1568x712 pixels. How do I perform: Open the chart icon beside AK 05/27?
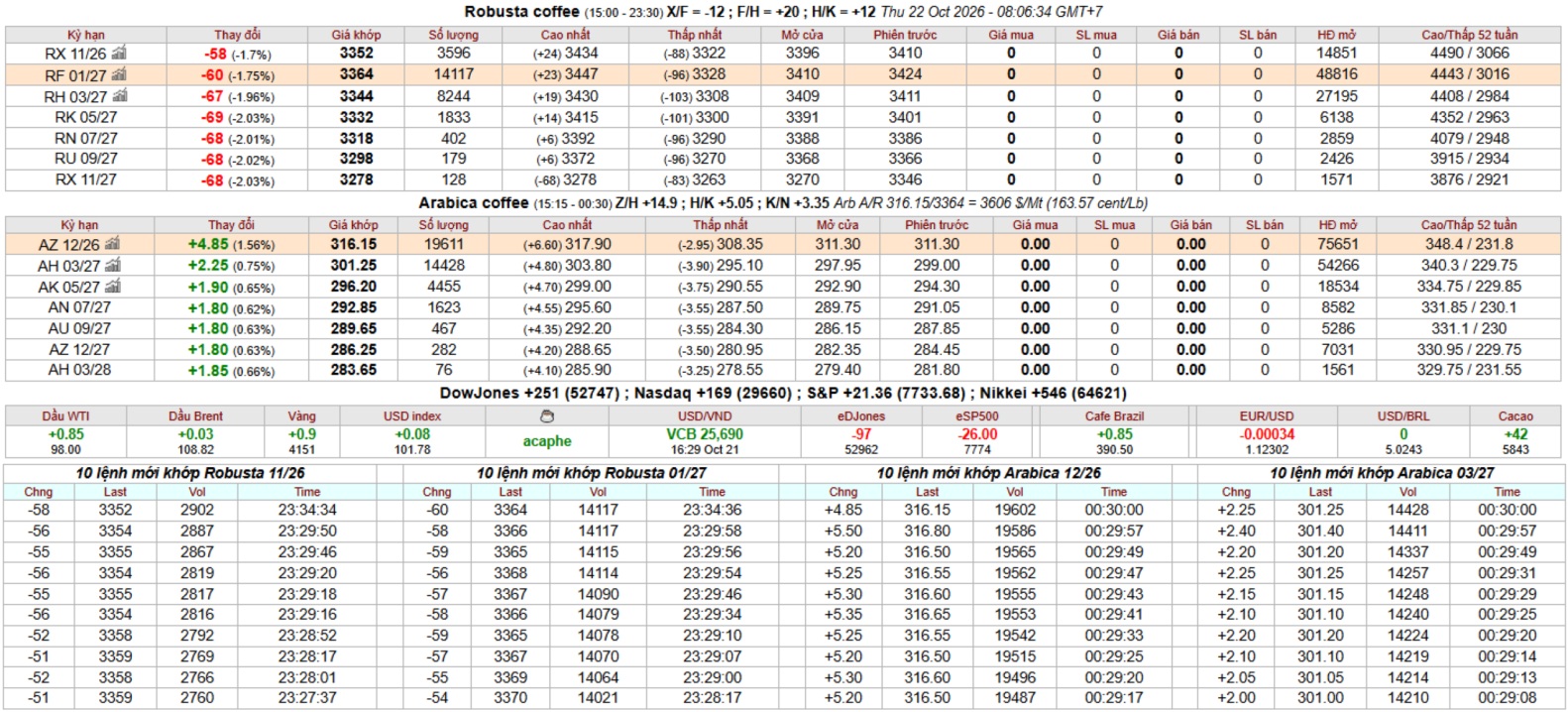pos(112,286)
